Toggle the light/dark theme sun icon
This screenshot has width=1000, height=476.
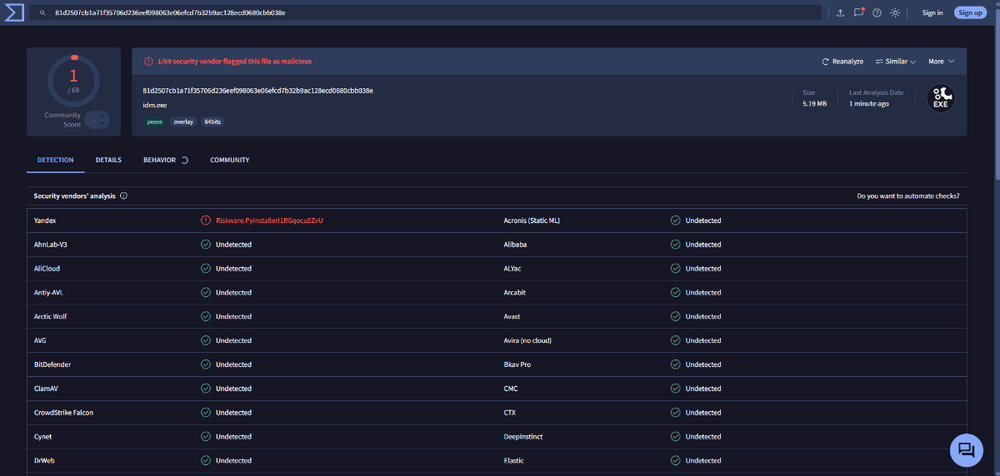pos(895,13)
